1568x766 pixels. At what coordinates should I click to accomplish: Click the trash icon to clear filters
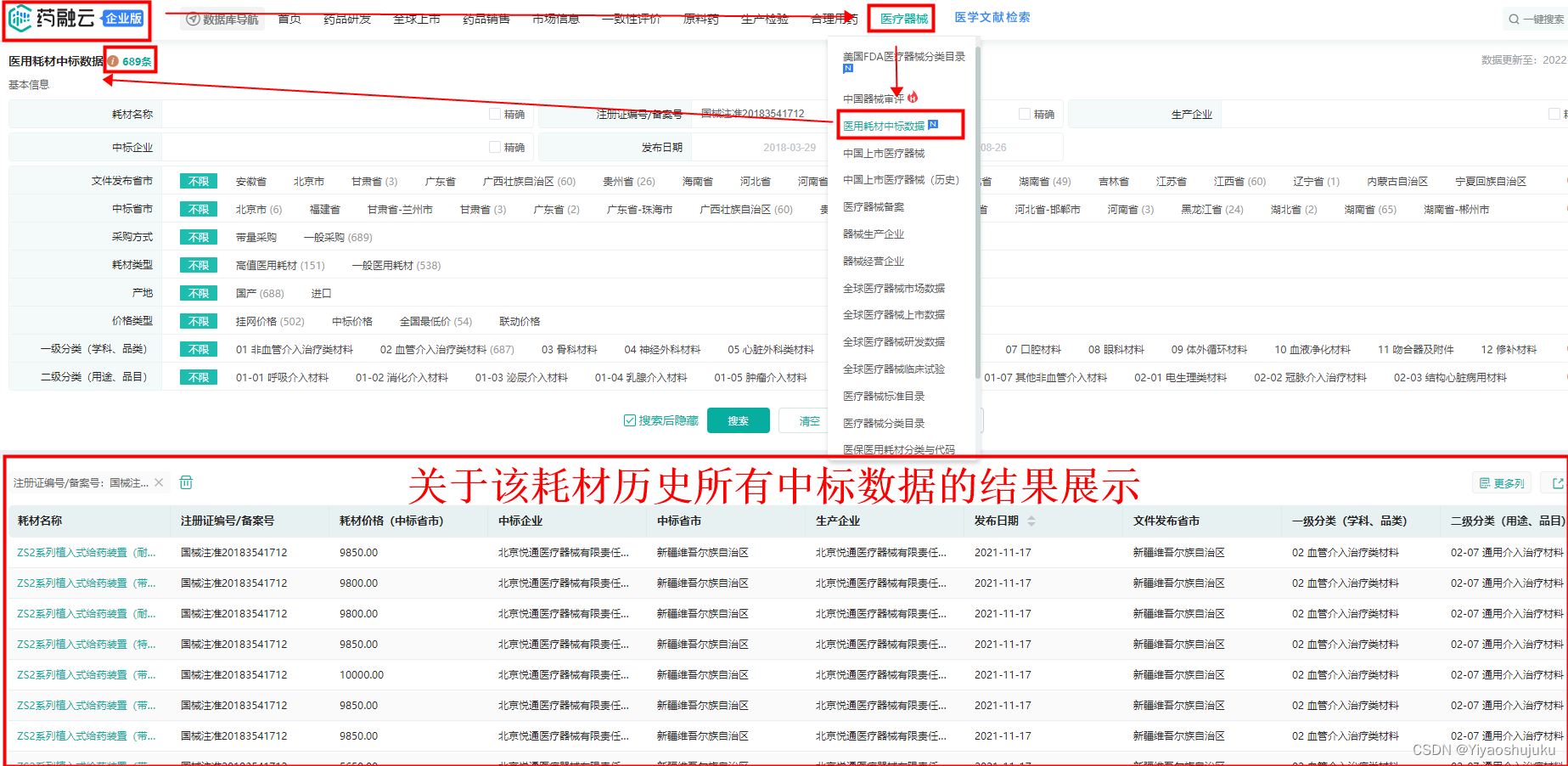pos(186,482)
